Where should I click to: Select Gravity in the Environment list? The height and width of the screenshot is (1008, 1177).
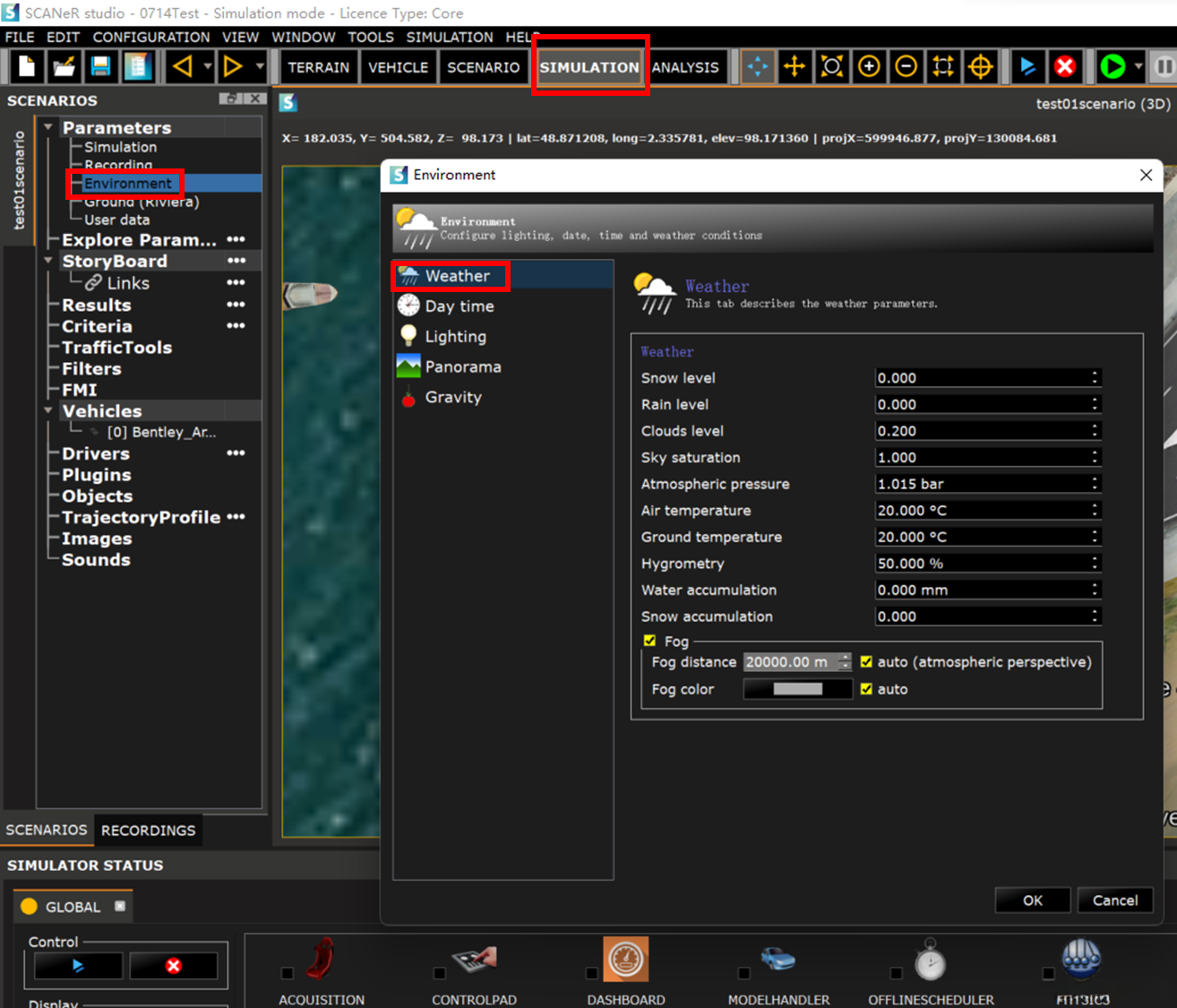click(503, 398)
